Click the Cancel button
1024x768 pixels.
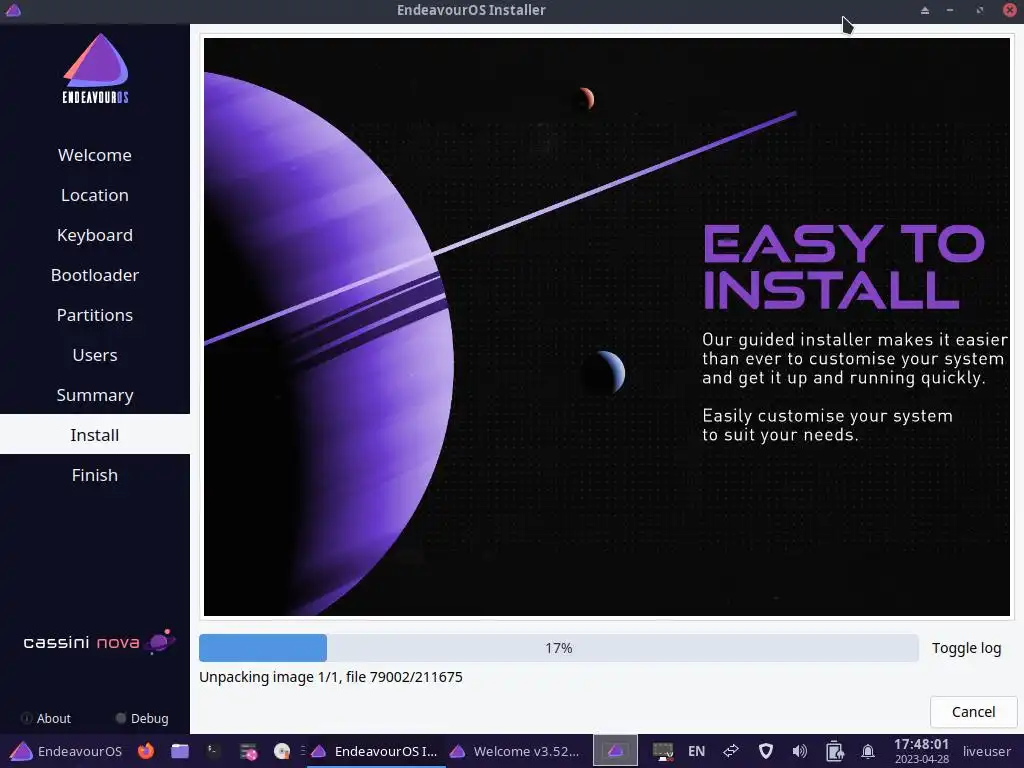[x=973, y=712]
